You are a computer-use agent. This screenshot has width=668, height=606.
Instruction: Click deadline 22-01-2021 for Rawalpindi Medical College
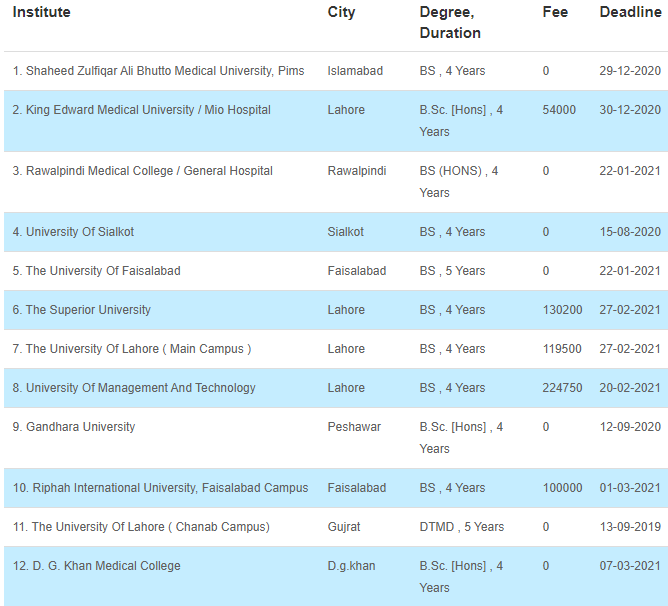(630, 171)
